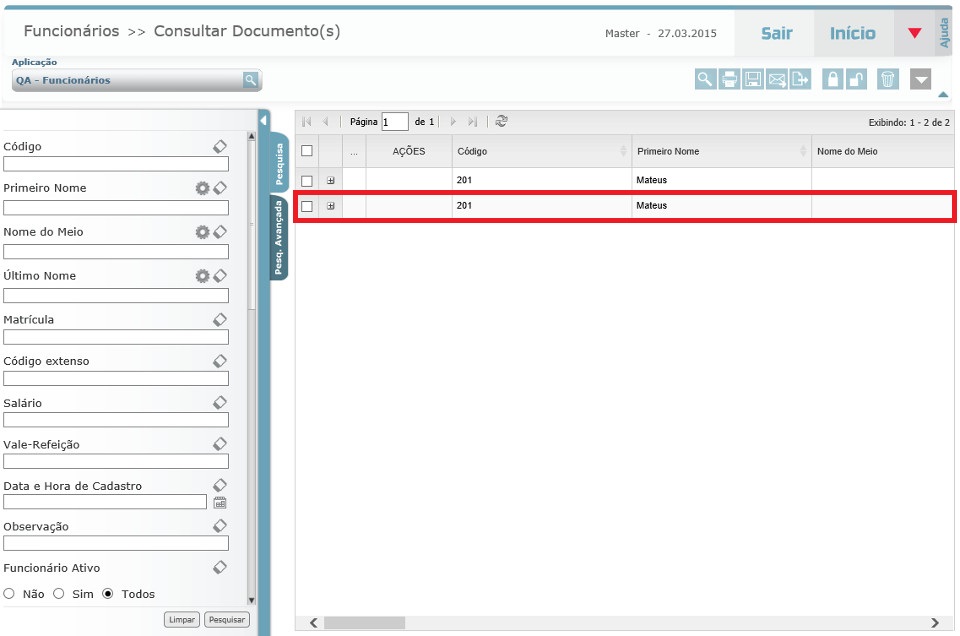960x636 pixels.
Task: Check the first row's checkbox
Action: tap(307, 181)
